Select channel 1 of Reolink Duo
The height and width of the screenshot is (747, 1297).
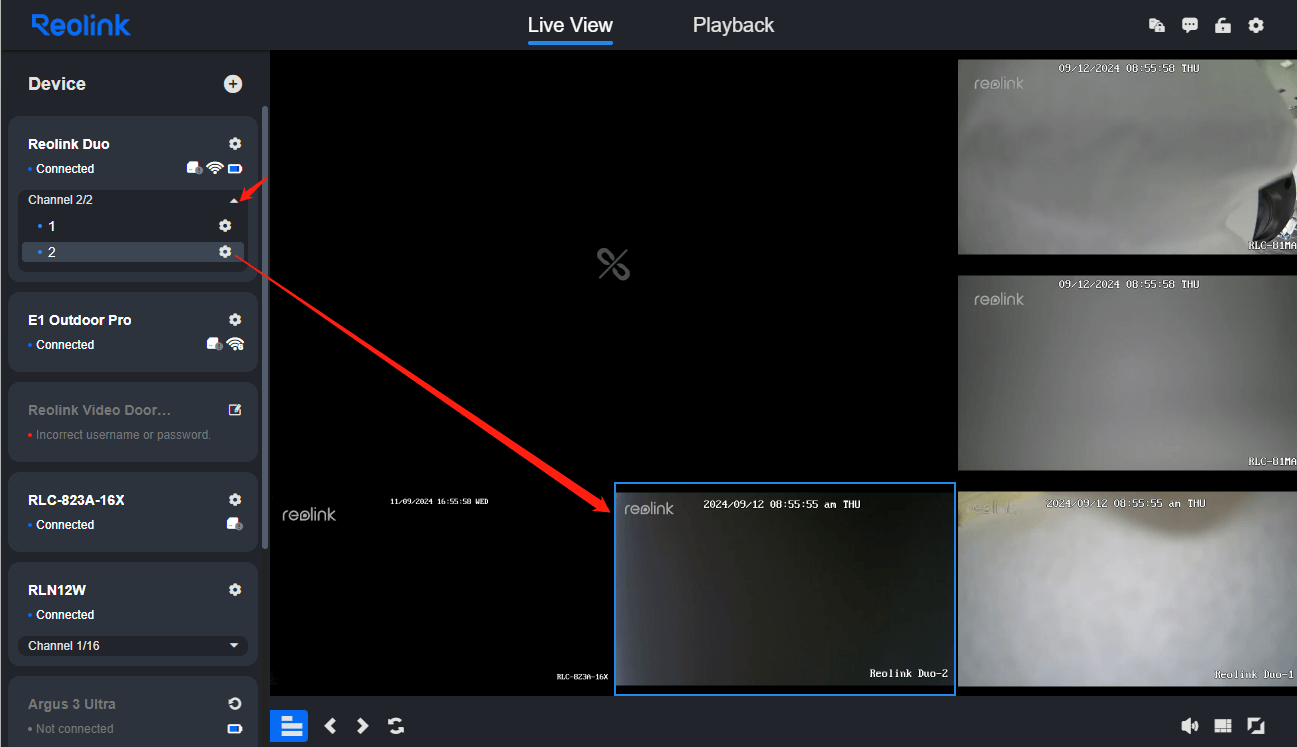coord(132,226)
